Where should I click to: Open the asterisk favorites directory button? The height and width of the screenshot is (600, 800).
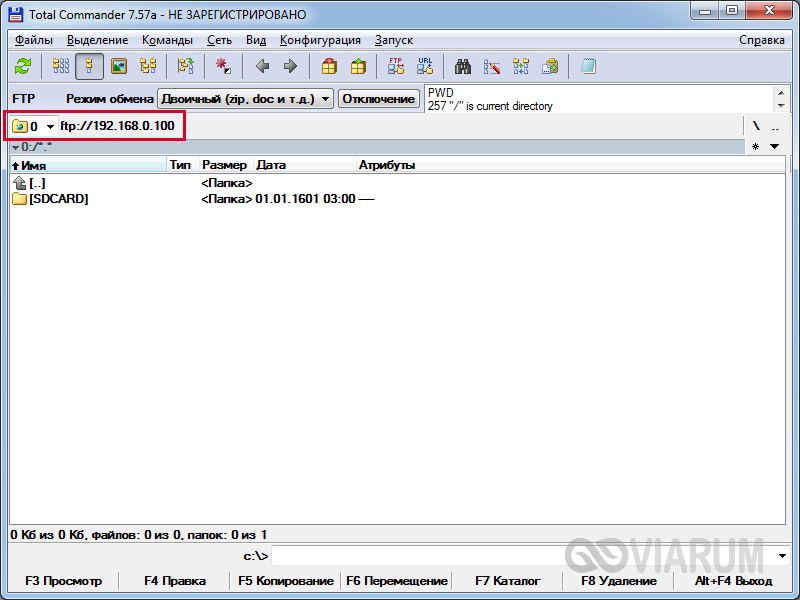pyautogui.click(x=755, y=147)
